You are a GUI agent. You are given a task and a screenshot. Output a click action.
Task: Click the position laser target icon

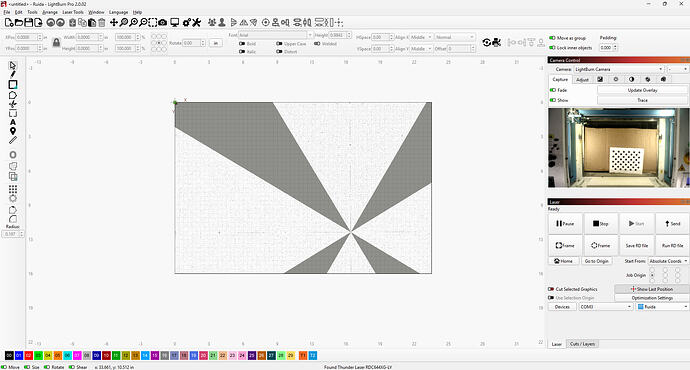coord(265,22)
